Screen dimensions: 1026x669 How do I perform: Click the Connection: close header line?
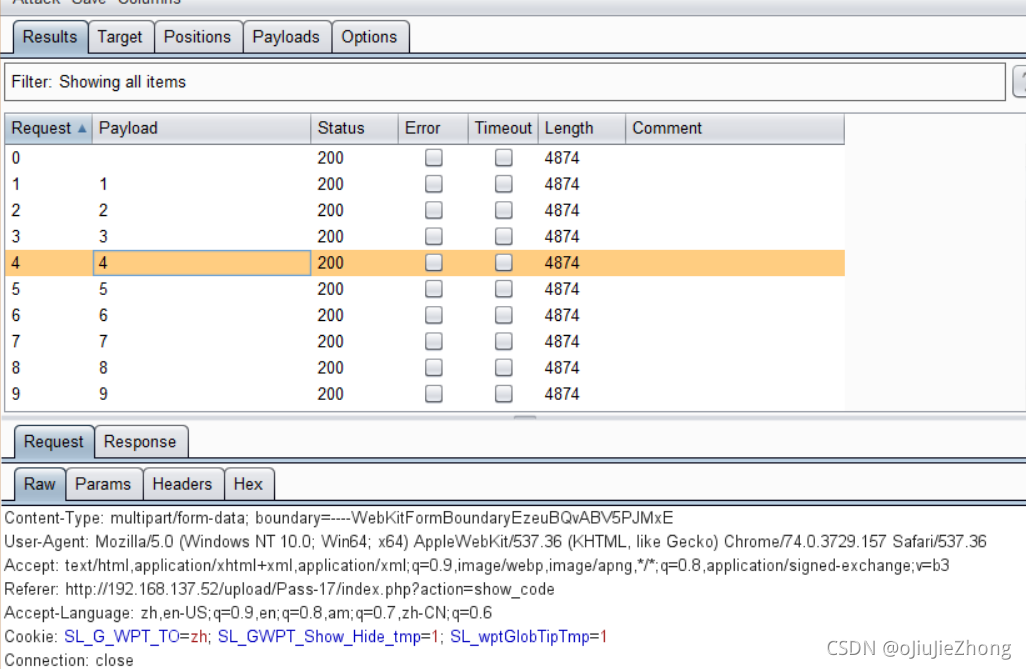(x=69, y=660)
